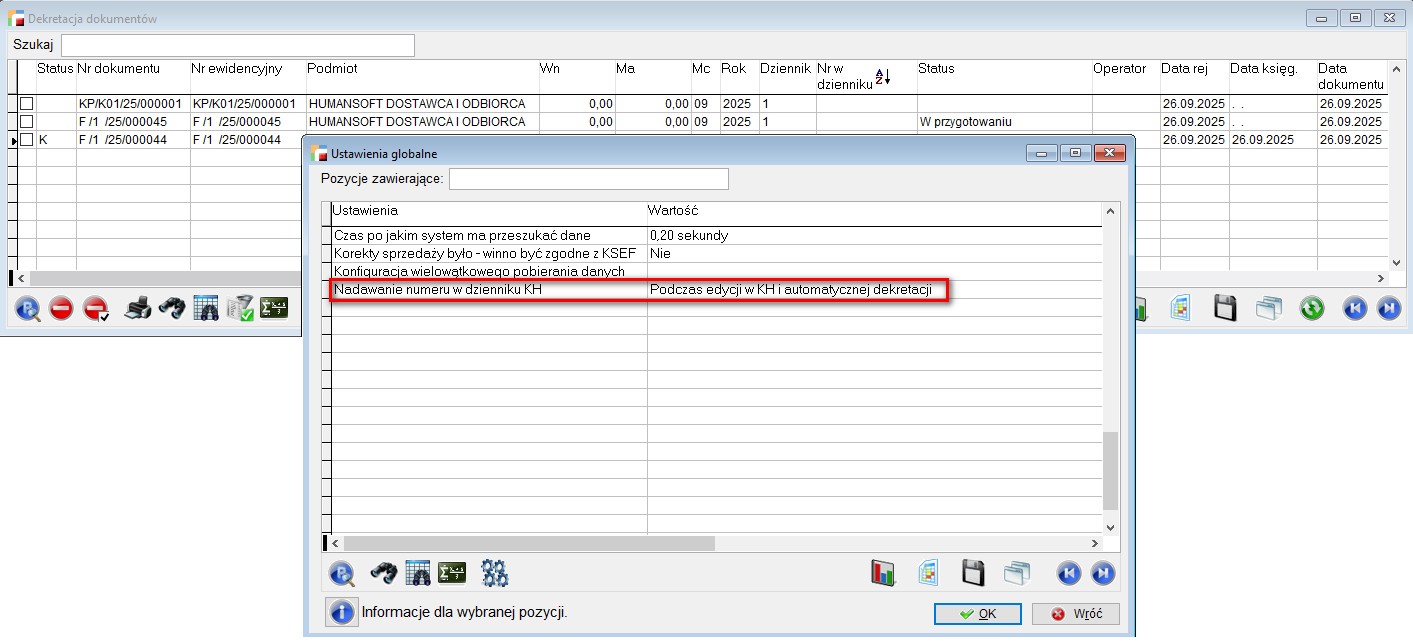The width and height of the screenshot is (1413, 642).
Task: Tick the checkbox for document F /1 /25/000044
Action: 27,140
